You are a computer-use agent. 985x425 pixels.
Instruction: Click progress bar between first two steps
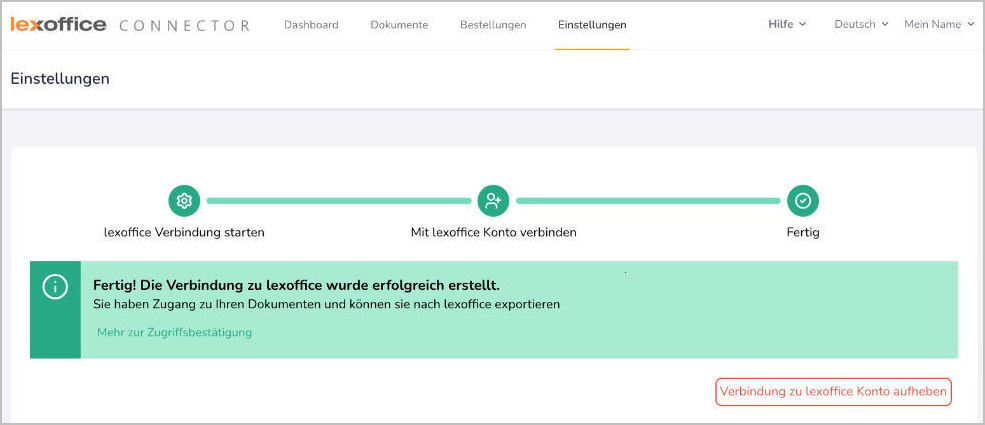click(x=339, y=201)
